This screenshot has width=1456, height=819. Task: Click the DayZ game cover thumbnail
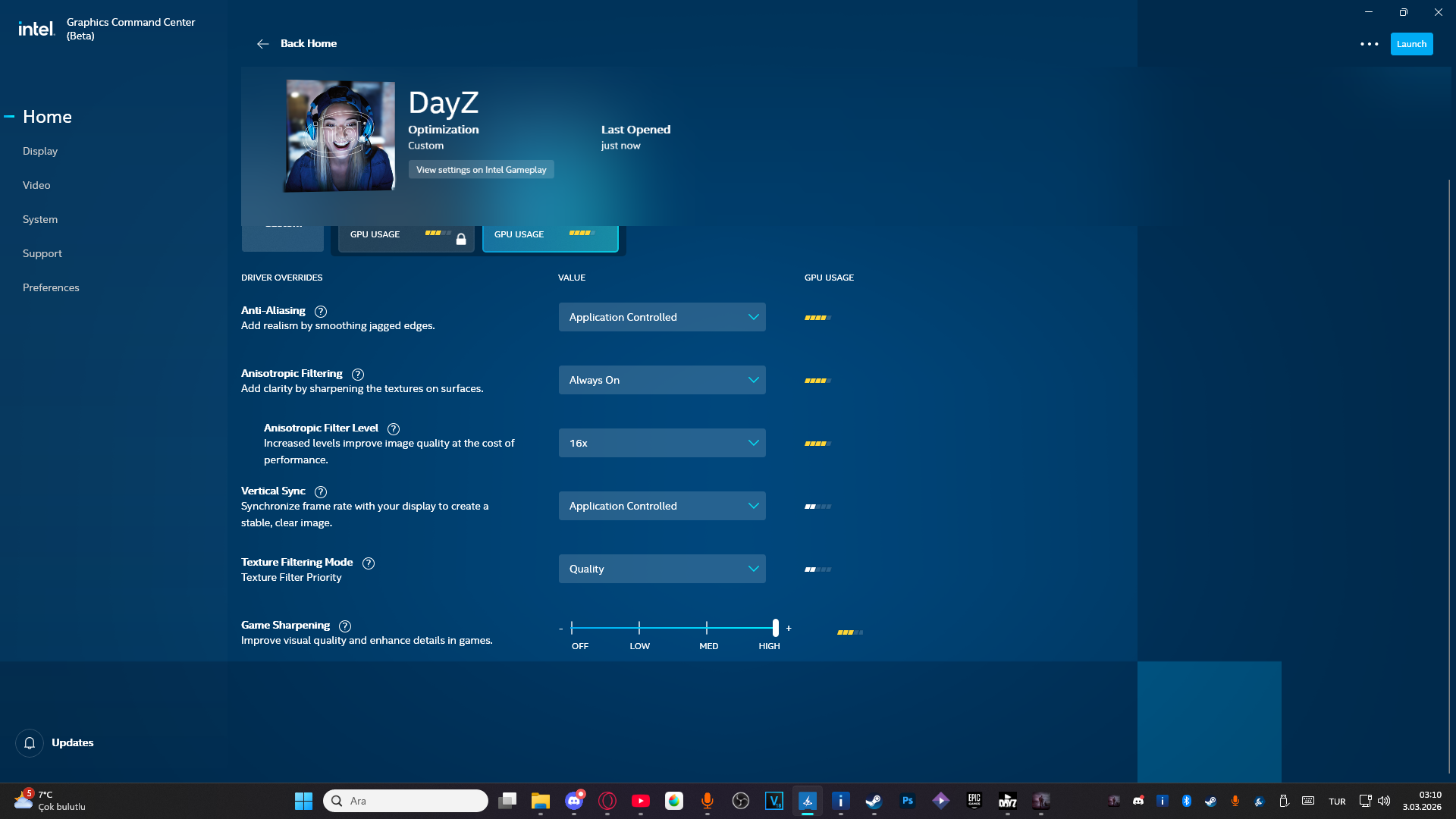click(340, 136)
